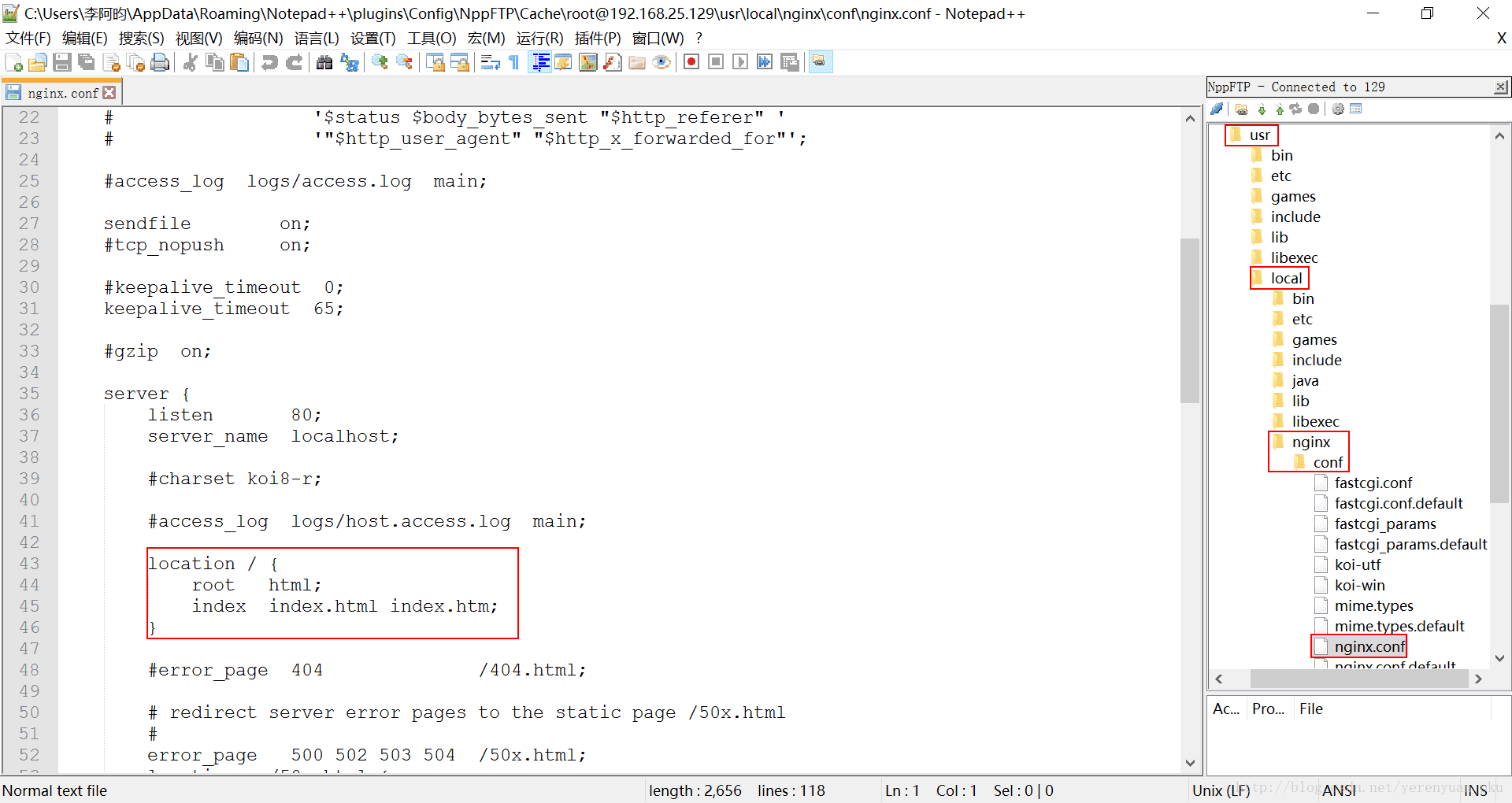Toggle word wrap in the editor
Screen dimensions: 1512x803
click(x=491, y=62)
